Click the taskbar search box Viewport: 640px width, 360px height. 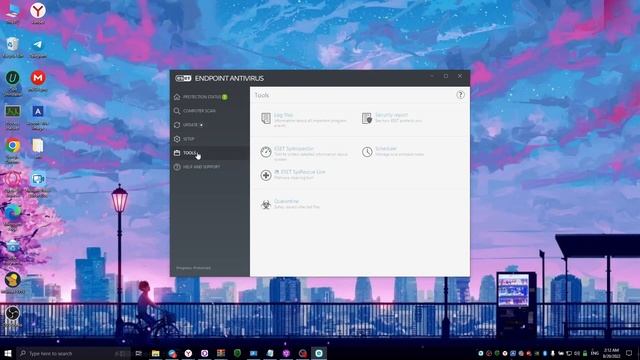coord(73,353)
